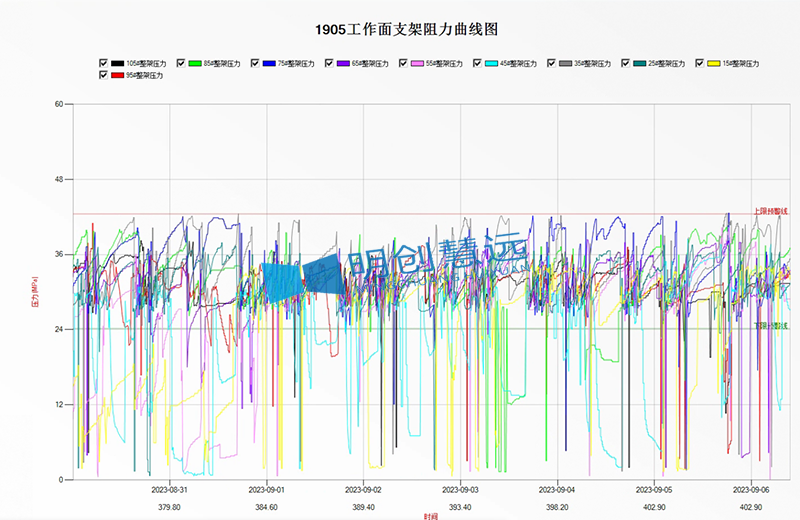Viewport: 800px width, 520px height.
Task: Hide the 55# pressure curve via checkbox
Action: 403,63
